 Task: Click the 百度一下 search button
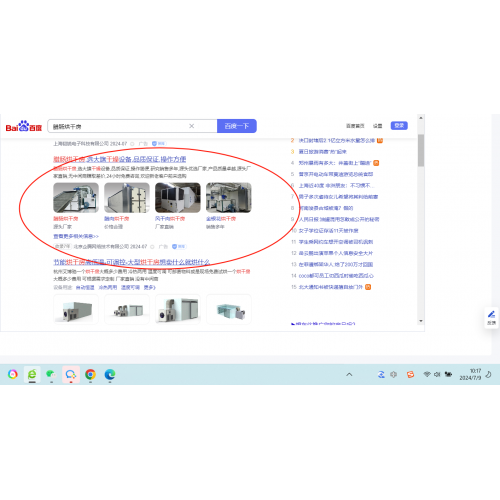[x=237, y=126]
